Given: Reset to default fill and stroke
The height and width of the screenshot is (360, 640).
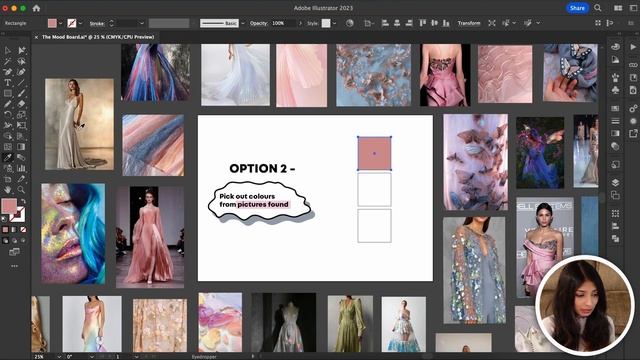Looking at the screenshot, I should point(4,219).
